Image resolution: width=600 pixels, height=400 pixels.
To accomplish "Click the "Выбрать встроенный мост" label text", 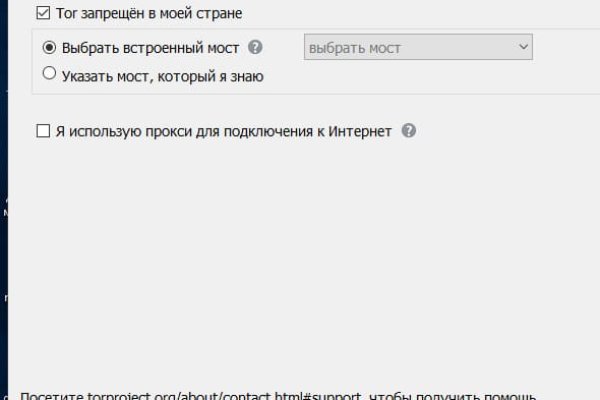I will 150,47.
